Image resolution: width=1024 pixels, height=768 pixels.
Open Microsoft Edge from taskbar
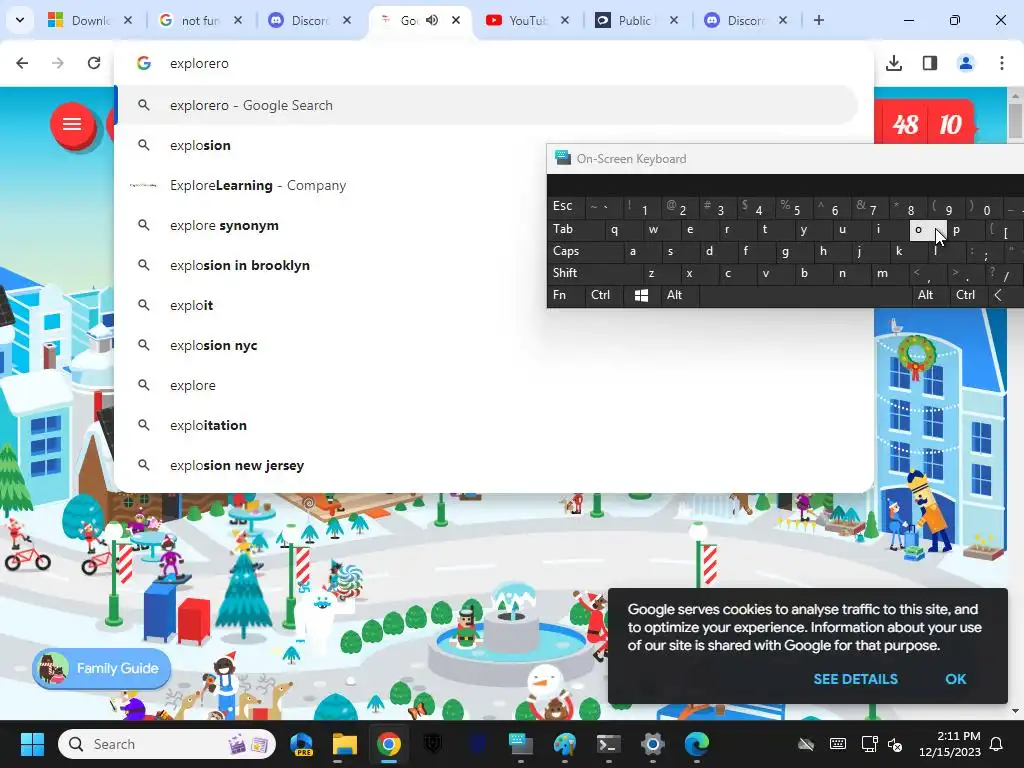tap(696, 744)
